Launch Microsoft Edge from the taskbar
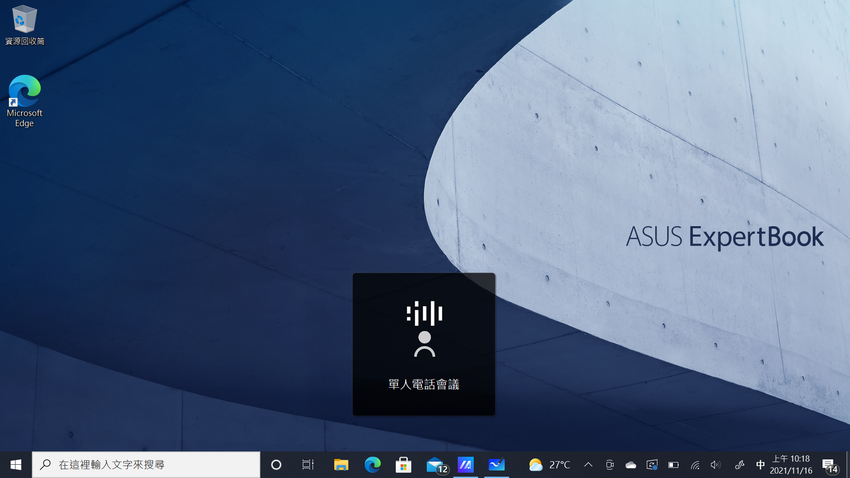The width and height of the screenshot is (850, 478). [x=372, y=464]
